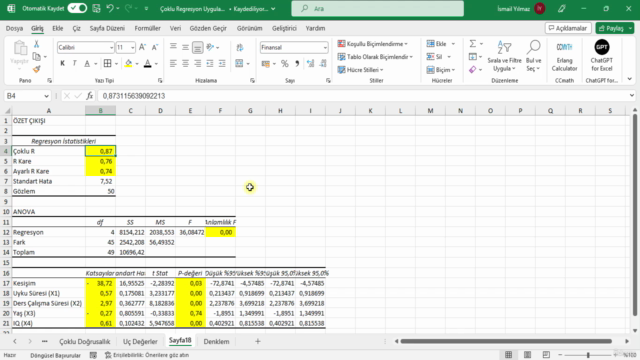Open the font size dropdown

click(133, 48)
